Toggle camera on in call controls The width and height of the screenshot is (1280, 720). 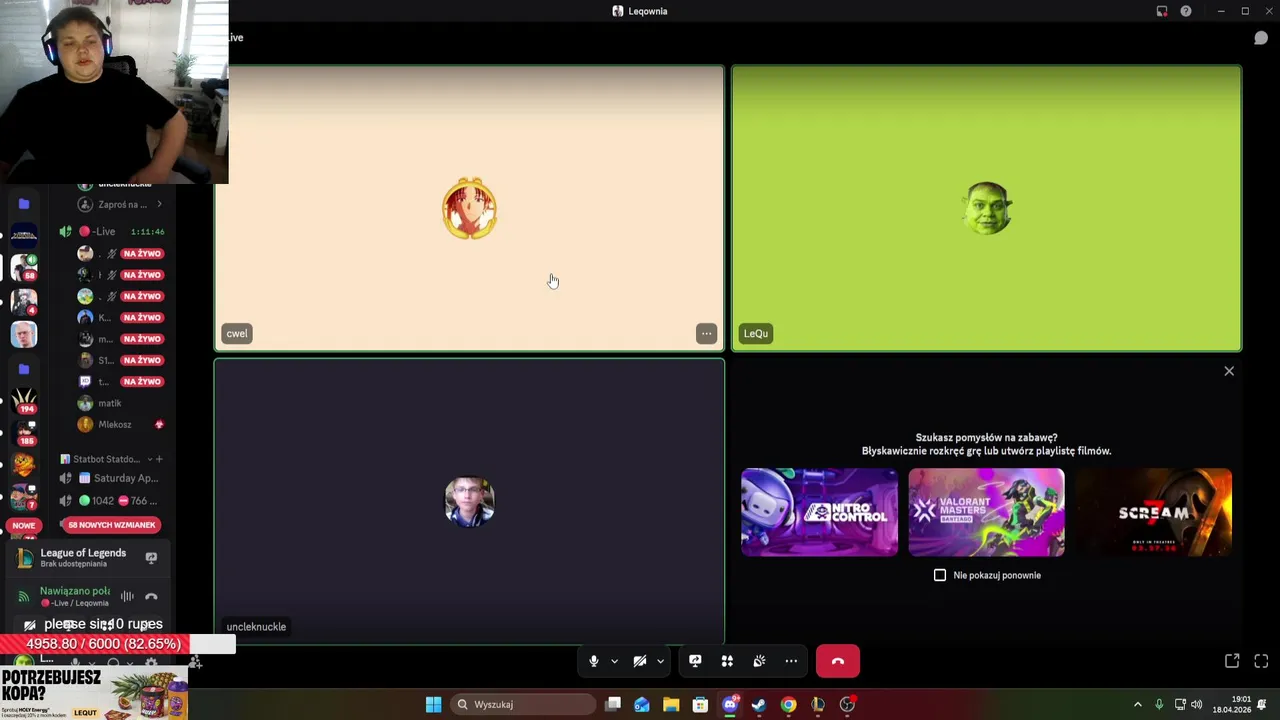(x=640, y=661)
